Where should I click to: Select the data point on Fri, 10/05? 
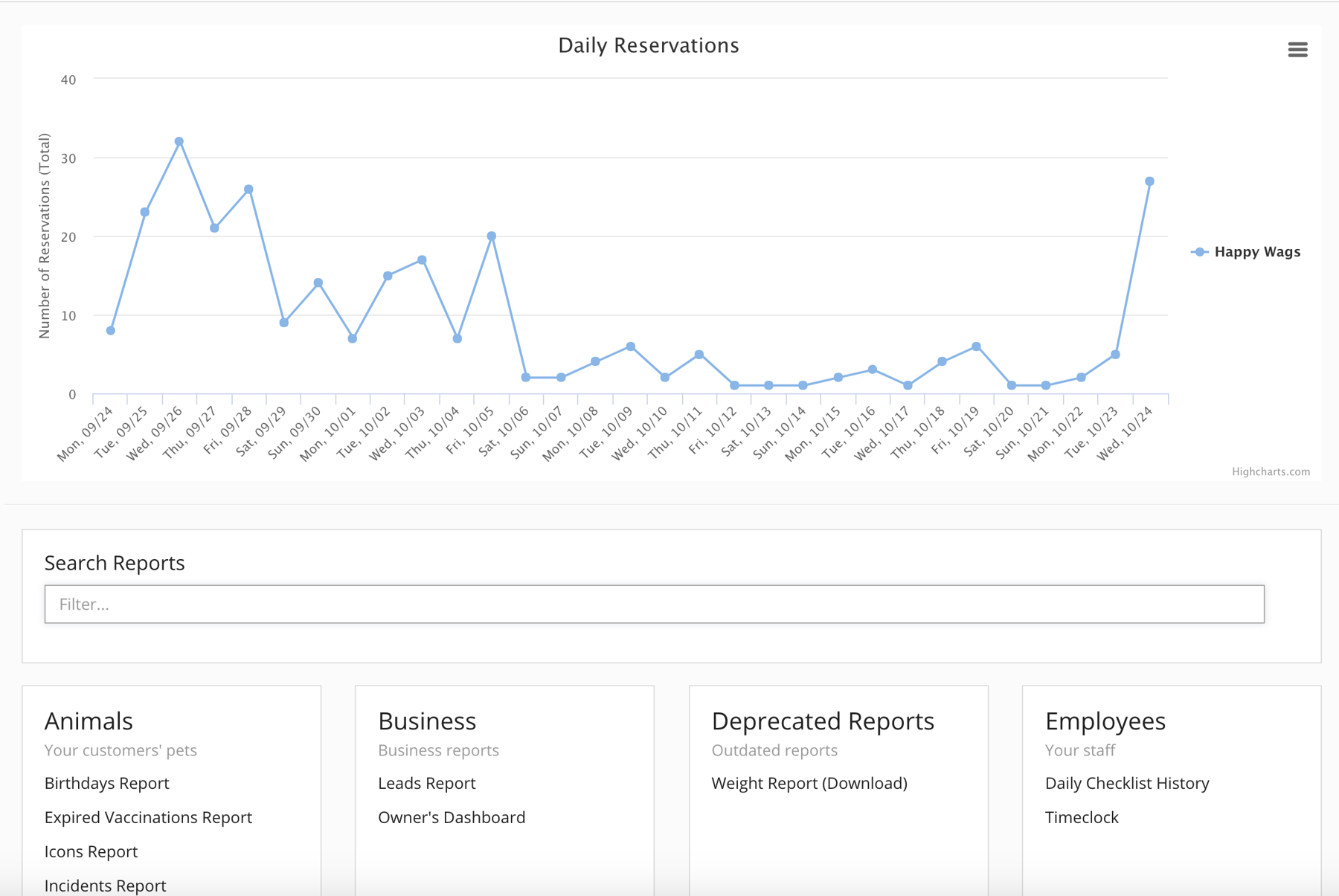[491, 235]
